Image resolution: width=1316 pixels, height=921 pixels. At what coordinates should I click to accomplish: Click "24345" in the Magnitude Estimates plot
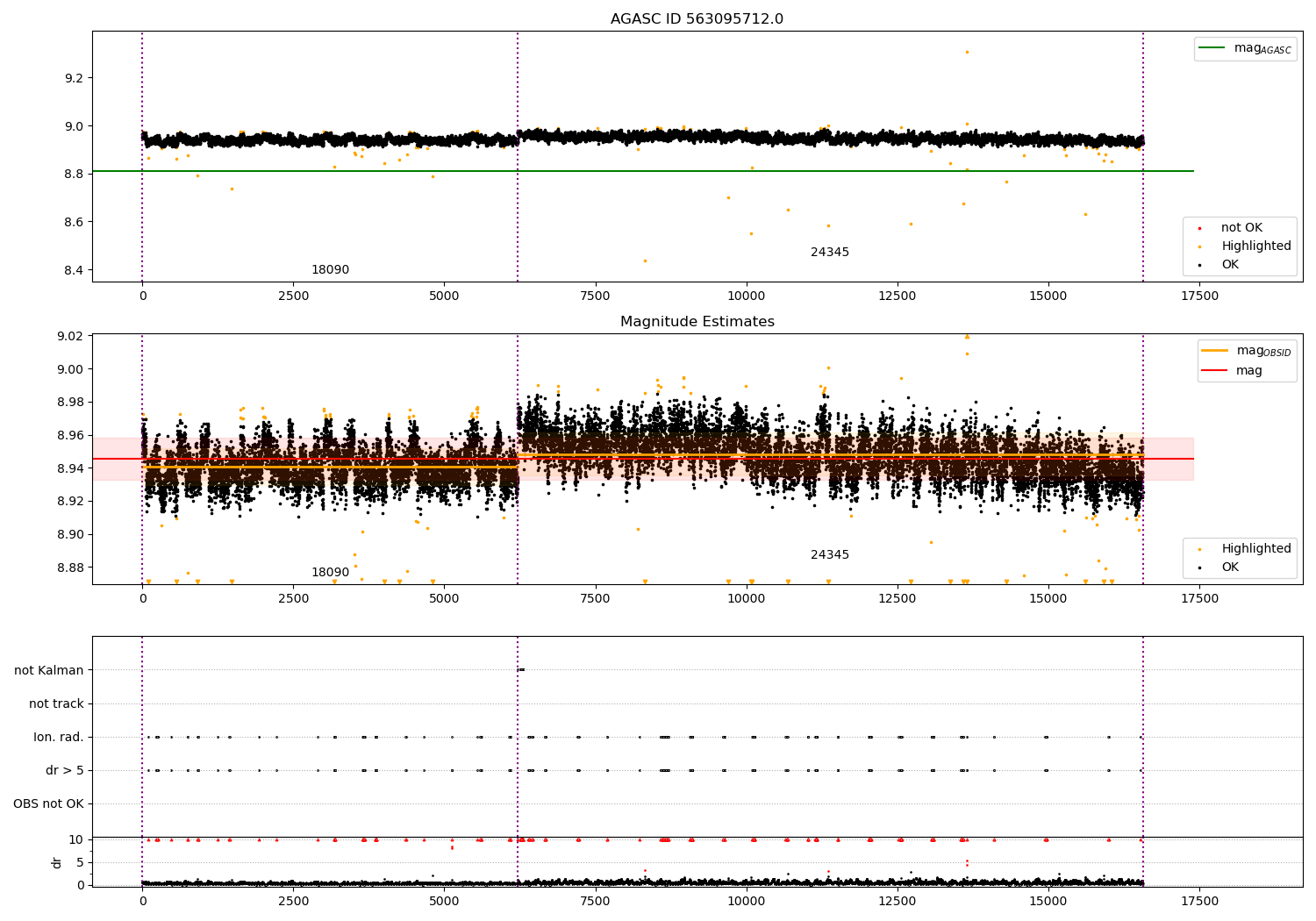(x=830, y=555)
